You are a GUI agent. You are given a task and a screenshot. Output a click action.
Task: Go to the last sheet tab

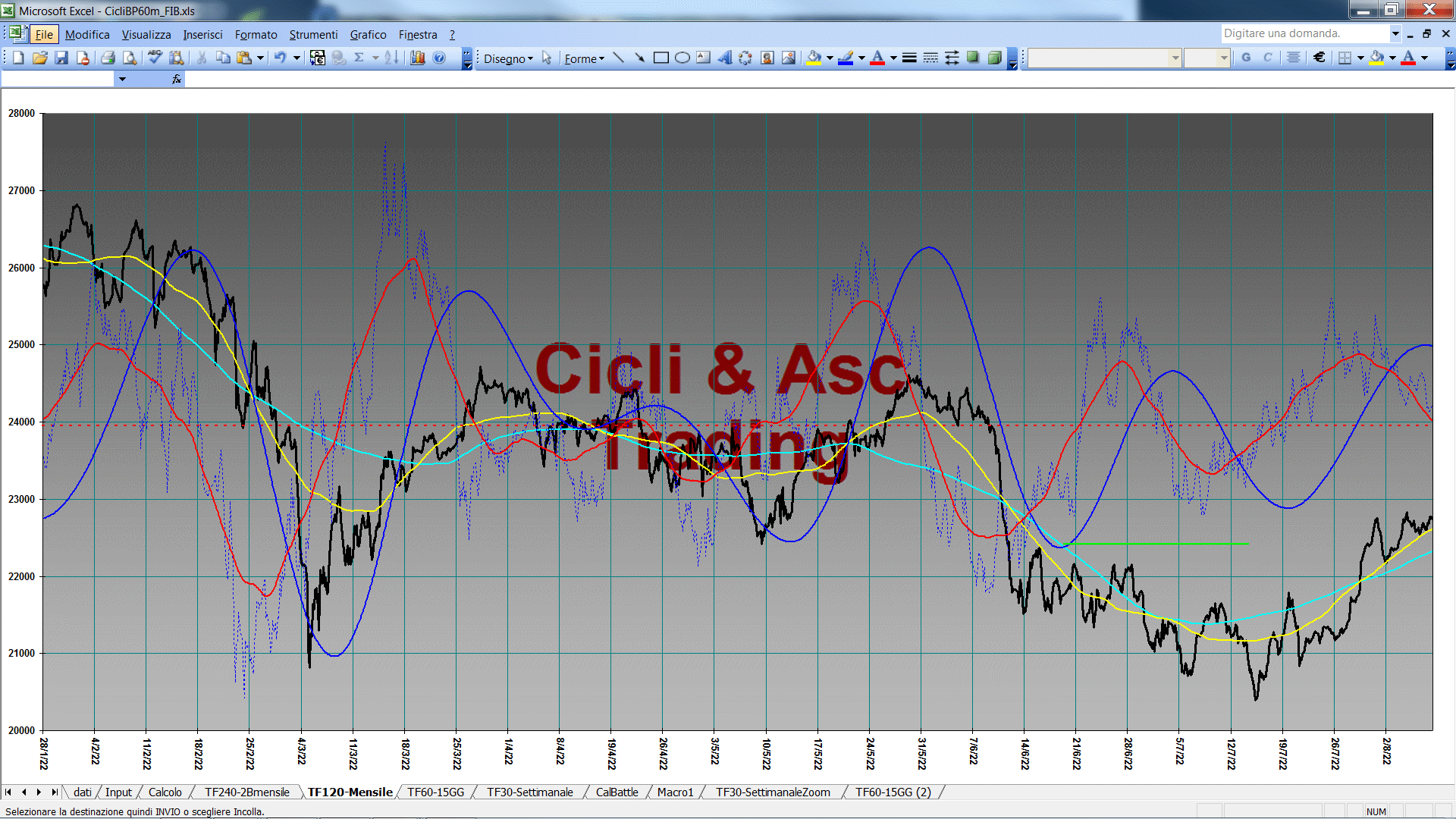click(x=54, y=792)
